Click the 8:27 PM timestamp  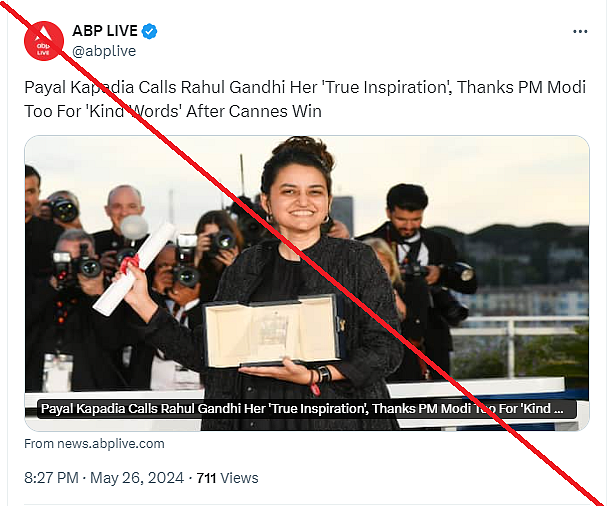coord(51,478)
